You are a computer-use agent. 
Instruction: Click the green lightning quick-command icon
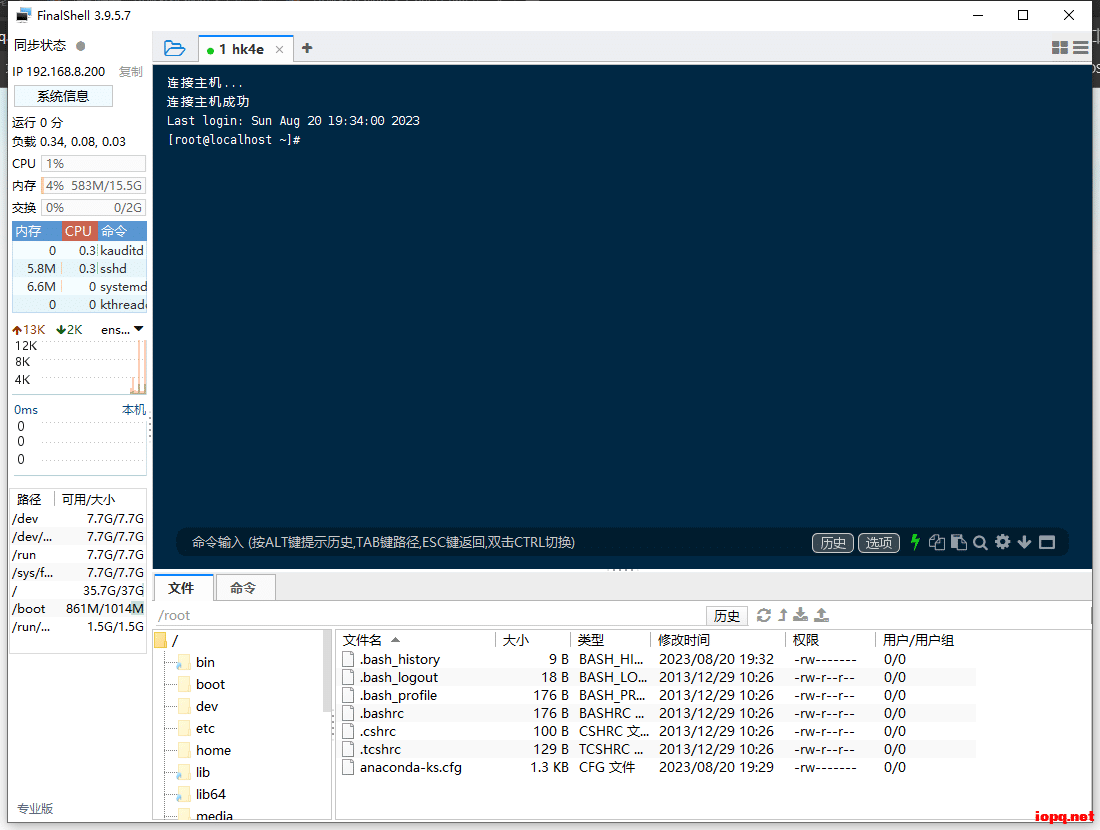(914, 542)
